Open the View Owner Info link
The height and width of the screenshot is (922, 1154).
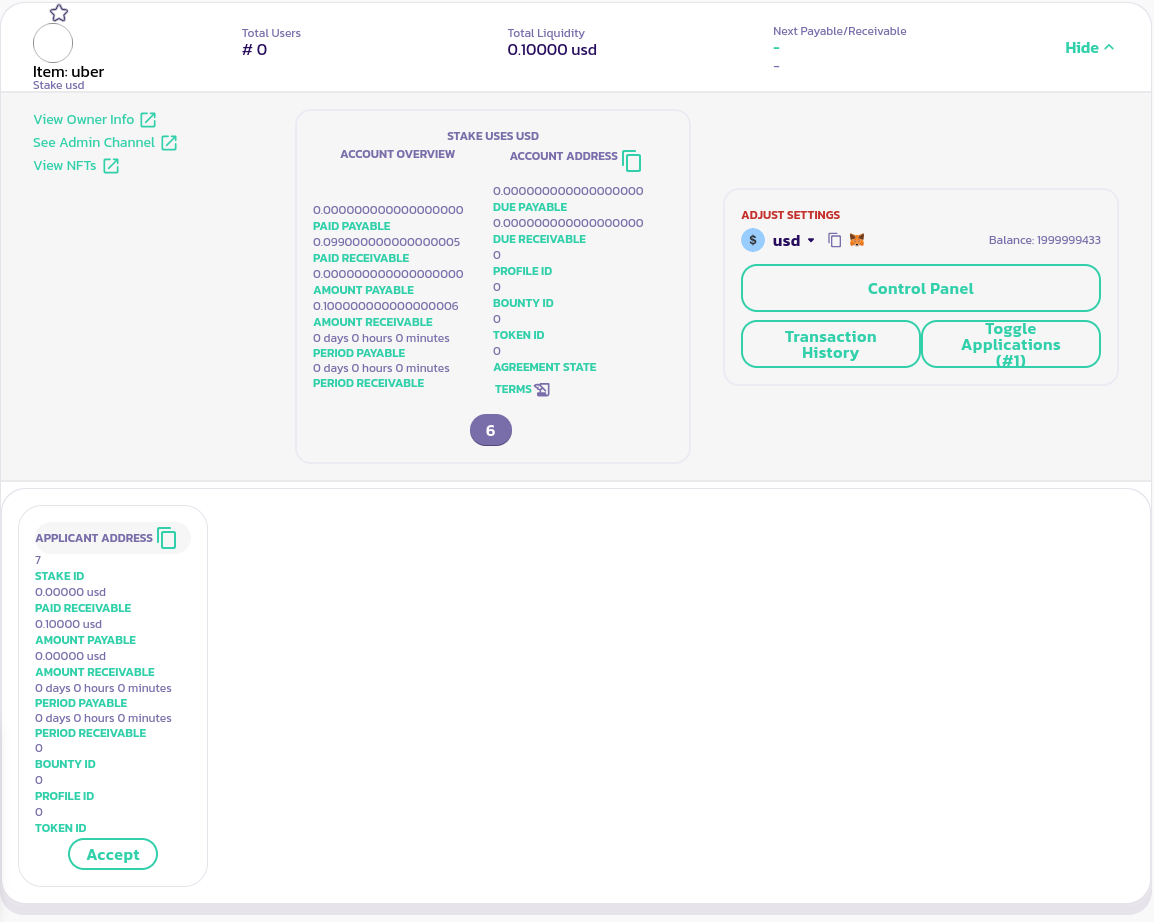84,120
